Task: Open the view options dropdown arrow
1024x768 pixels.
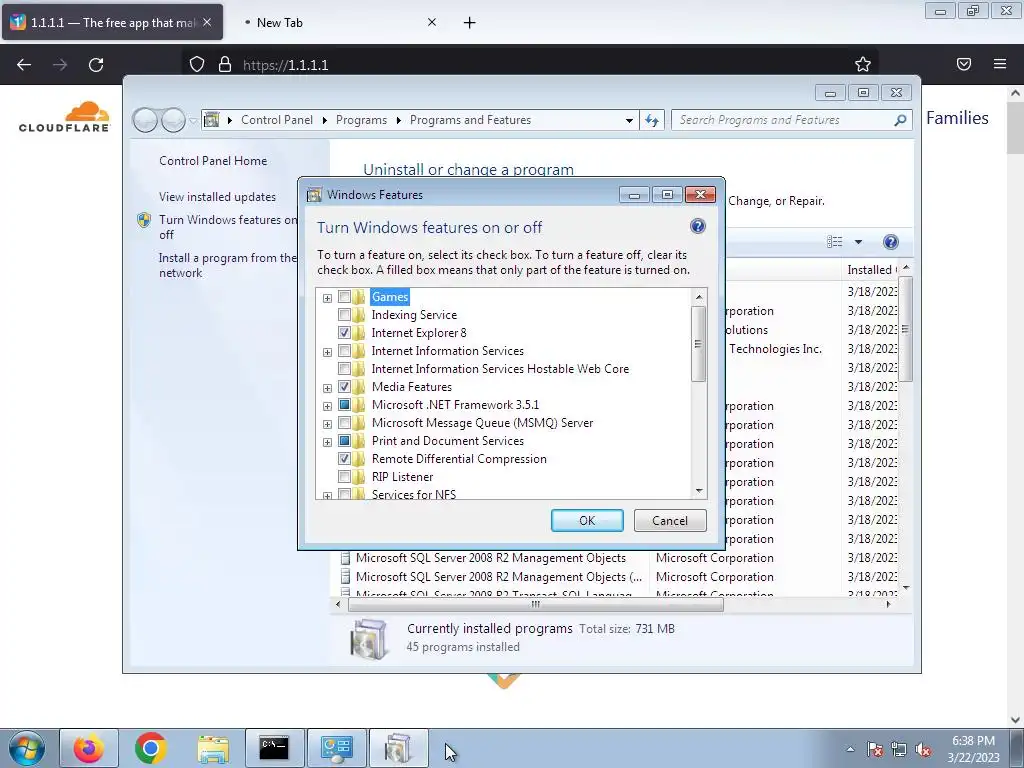Action: 858,242
